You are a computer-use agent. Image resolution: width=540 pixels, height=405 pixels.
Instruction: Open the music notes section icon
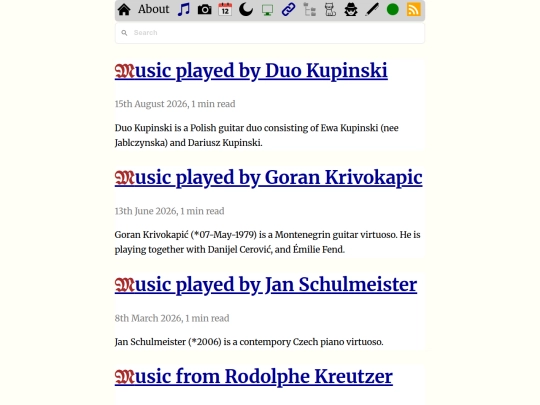point(184,10)
